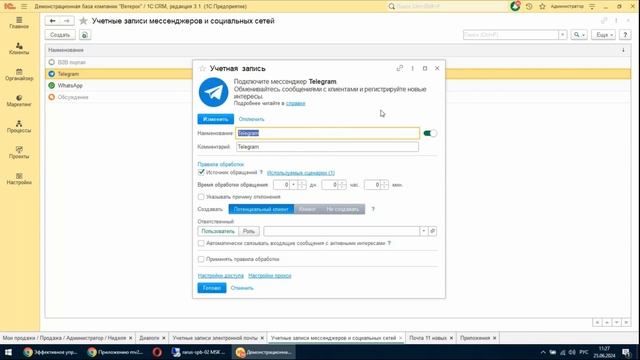Open the Windows Start menu
This screenshot has height=360, width=640.
pos(8,352)
